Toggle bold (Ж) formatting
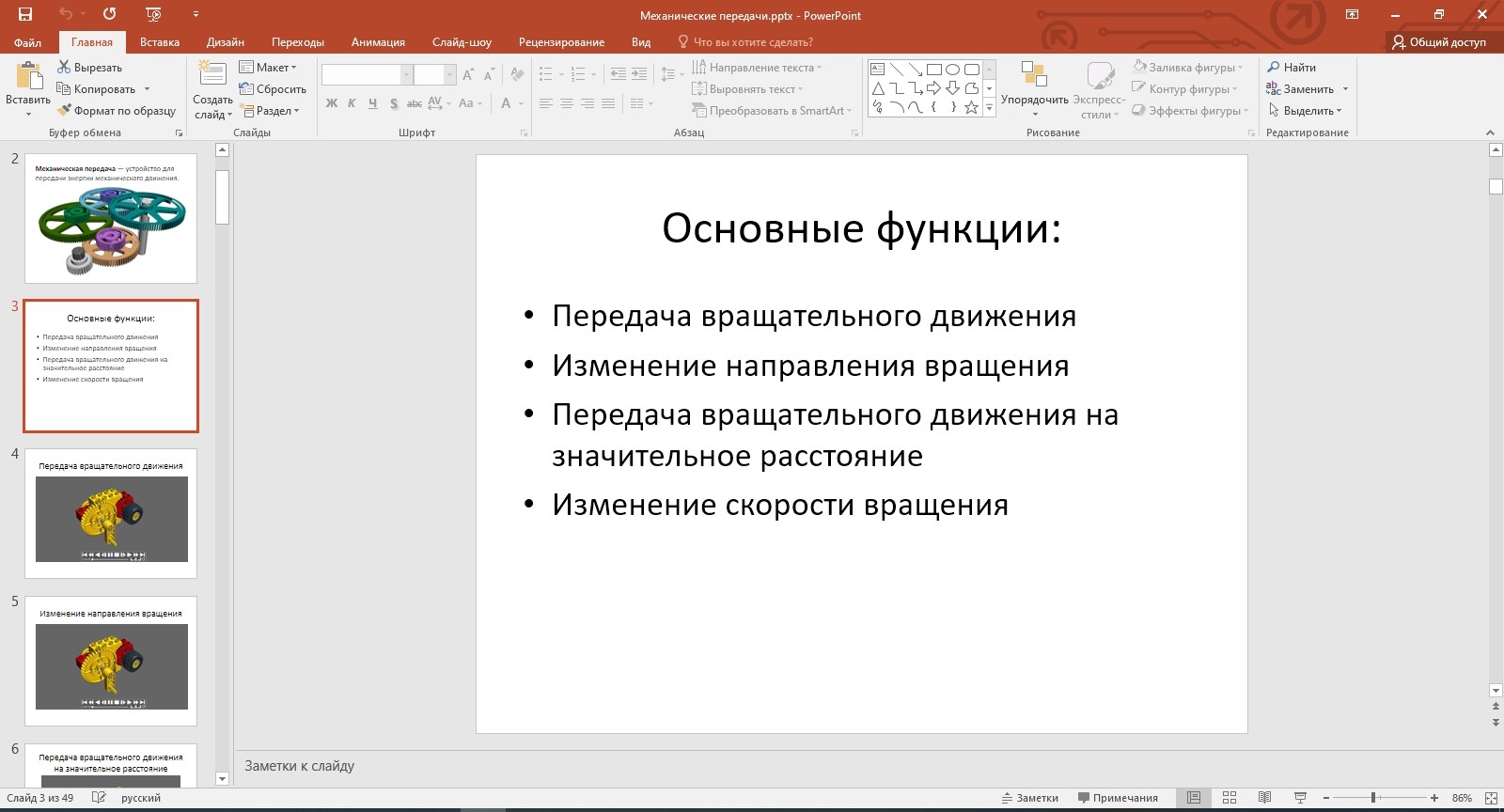Viewport: 1504px width, 812px height. 332,103
